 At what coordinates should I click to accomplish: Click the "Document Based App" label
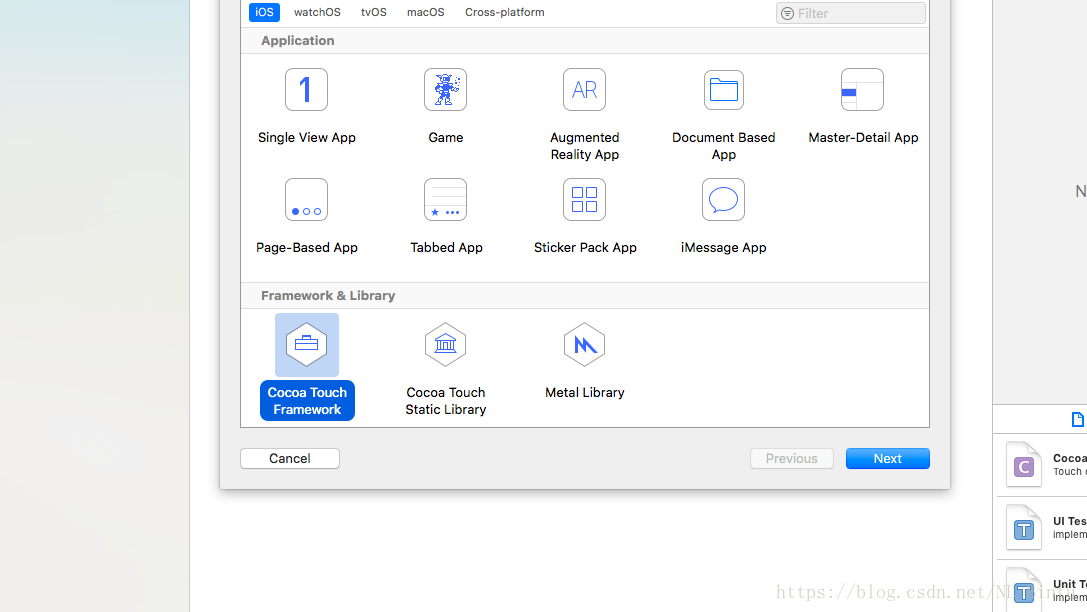(724, 146)
